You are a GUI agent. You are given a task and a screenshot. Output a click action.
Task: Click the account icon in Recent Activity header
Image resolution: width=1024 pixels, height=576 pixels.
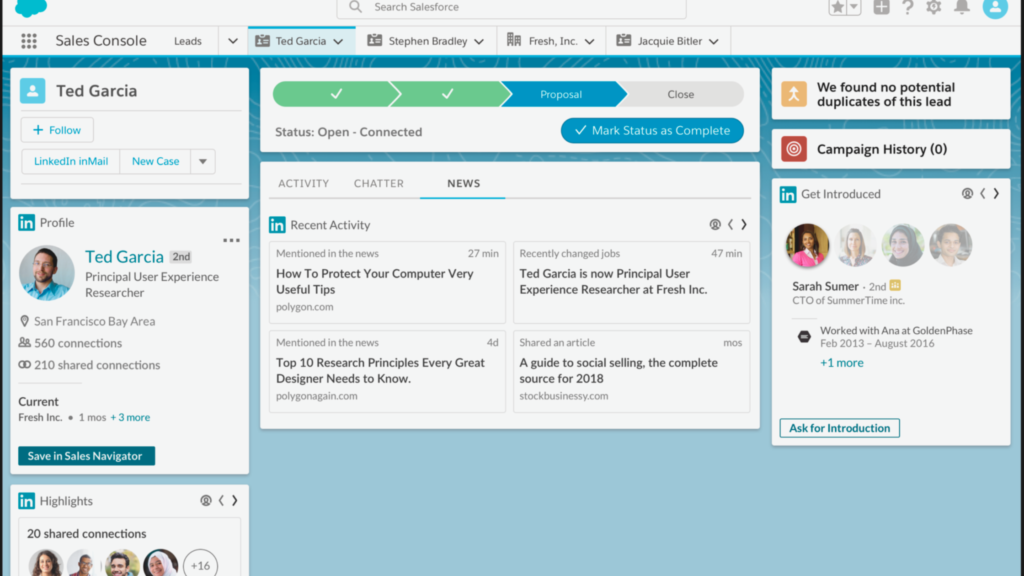(x=715, y=225)
